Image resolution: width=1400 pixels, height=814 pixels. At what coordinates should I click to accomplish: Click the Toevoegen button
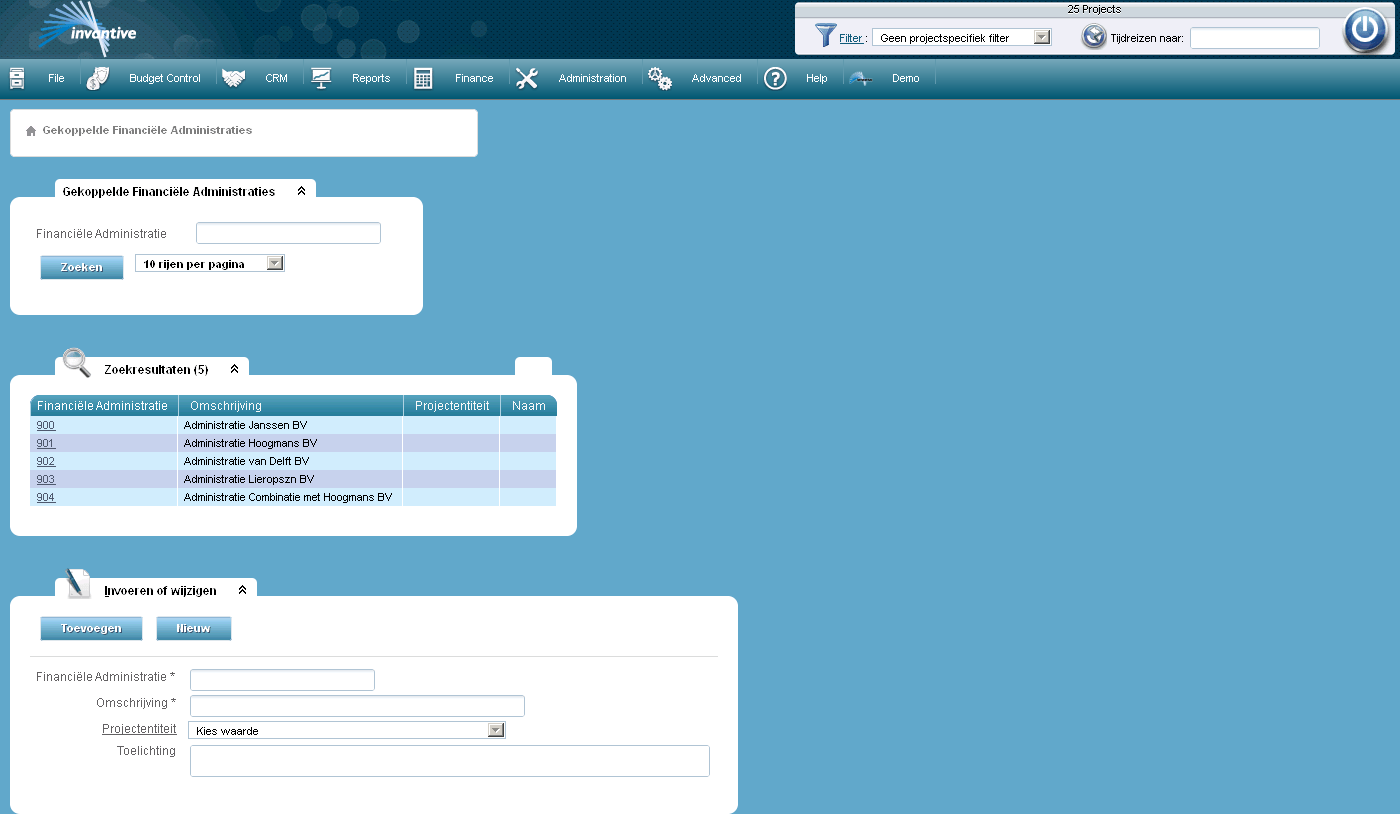coord(91,628)
